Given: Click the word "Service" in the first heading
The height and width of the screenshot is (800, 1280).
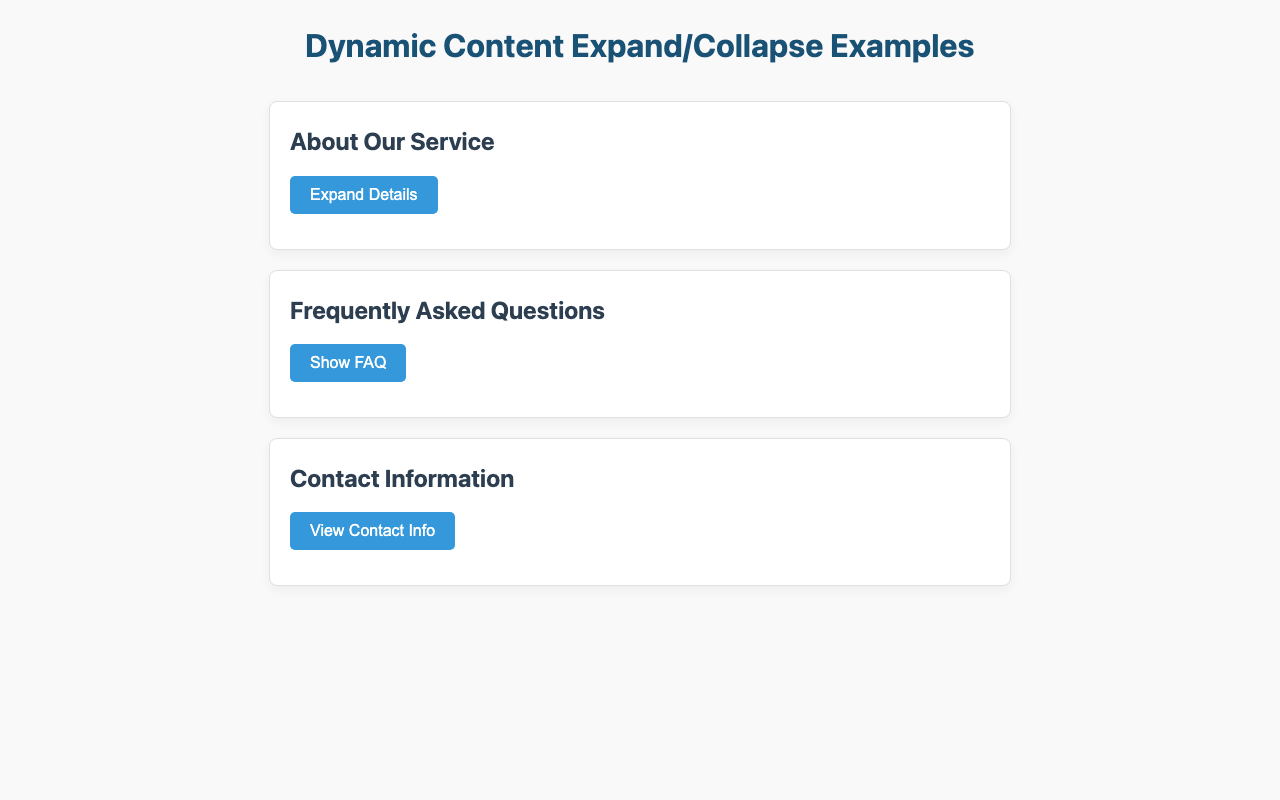Looking at the screenshot, I should click(456, 142).
